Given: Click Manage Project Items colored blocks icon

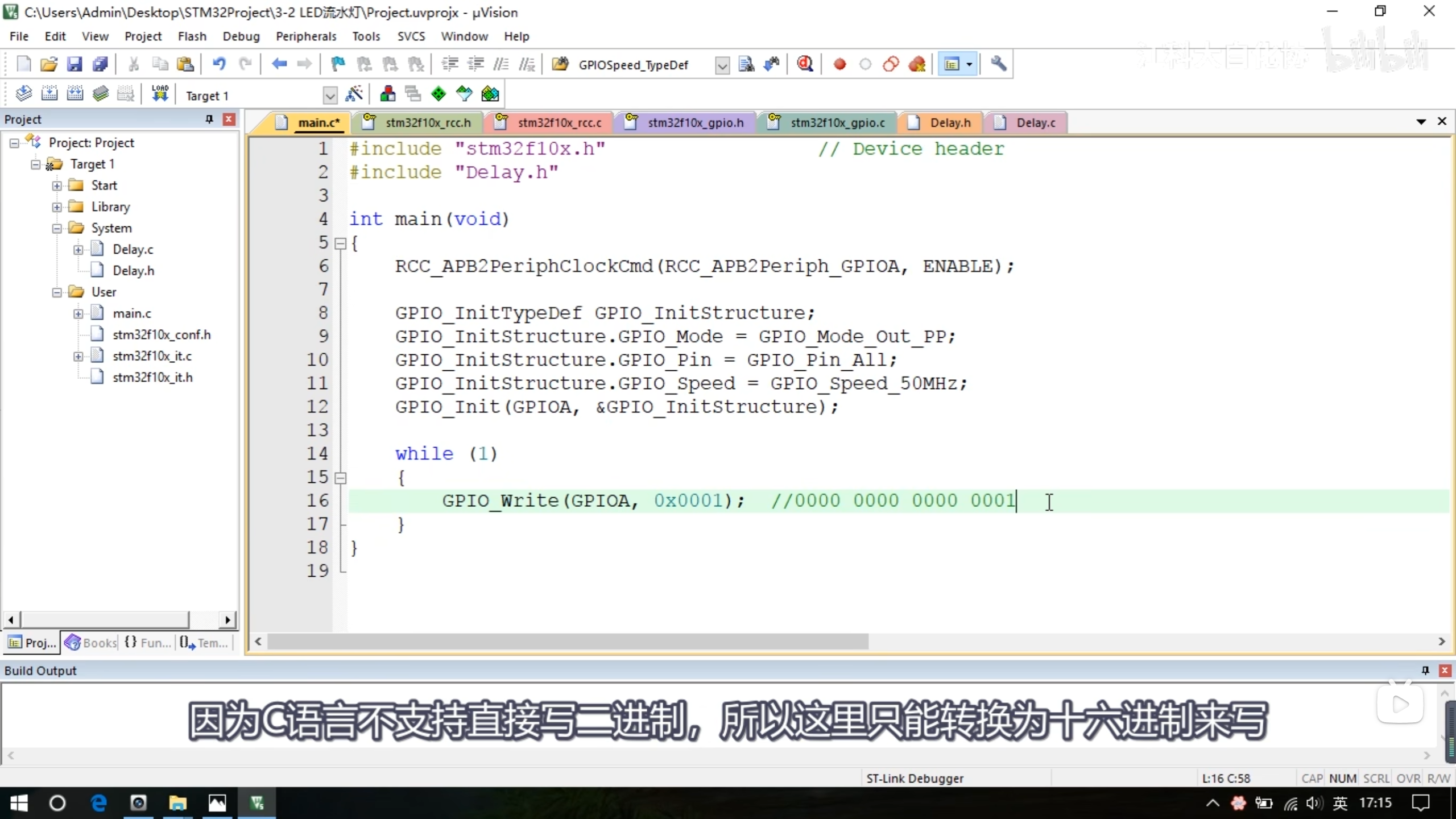Looking at the screenshot, I should pos(388,94).
